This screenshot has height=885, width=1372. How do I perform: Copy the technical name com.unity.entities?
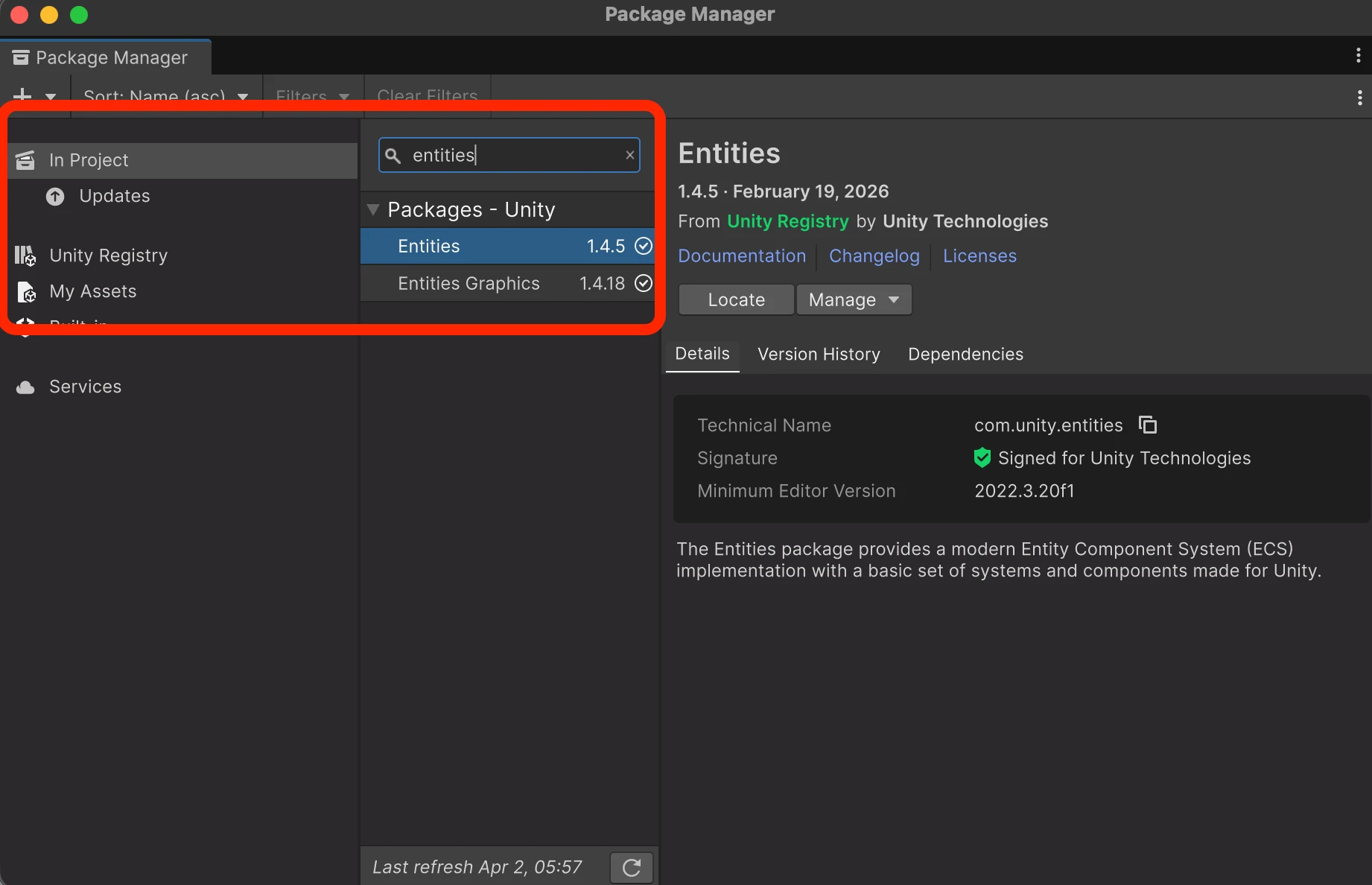point(1148,425)
